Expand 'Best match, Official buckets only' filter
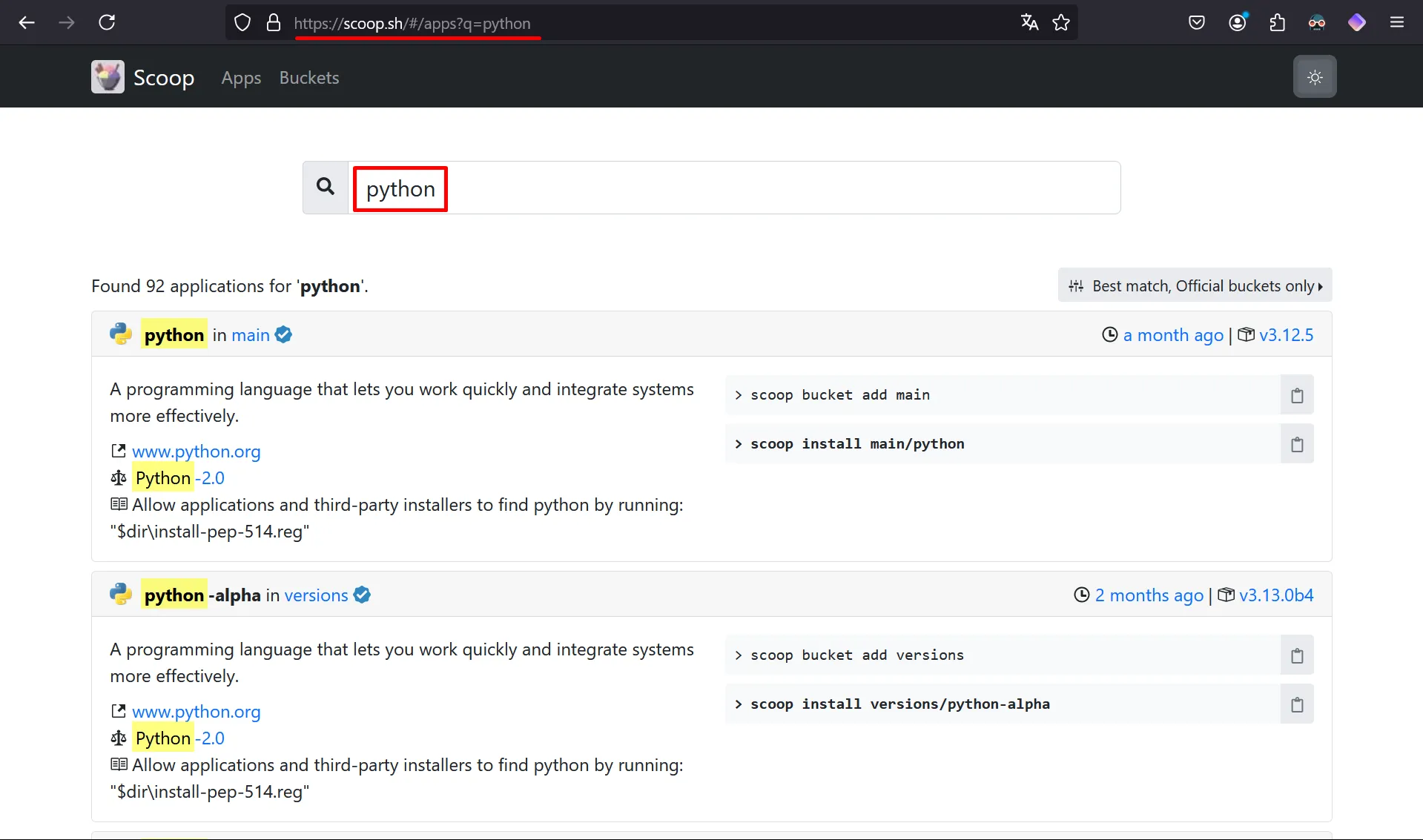Screen dimensions: 1423x840 (1195, 285)
